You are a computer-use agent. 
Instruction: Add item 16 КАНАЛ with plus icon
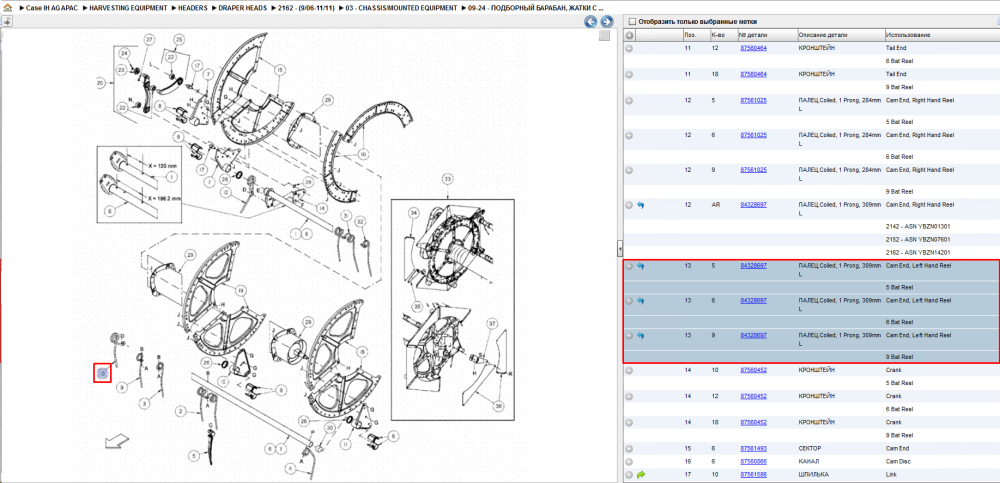click(x=629, y=461)
